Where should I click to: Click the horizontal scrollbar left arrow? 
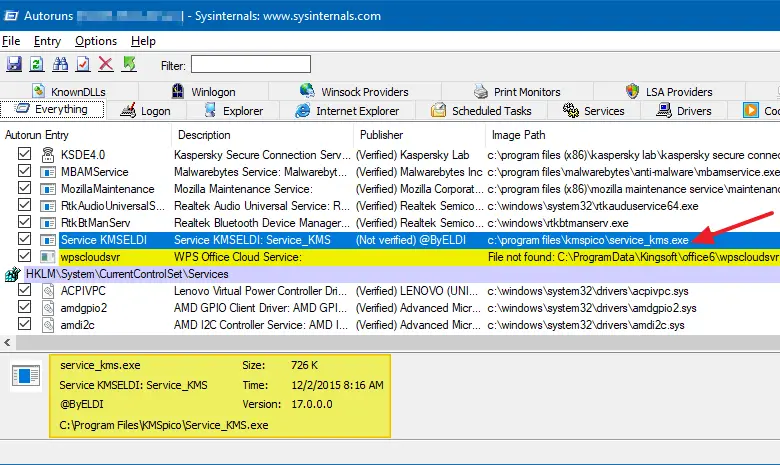[7, 342]
